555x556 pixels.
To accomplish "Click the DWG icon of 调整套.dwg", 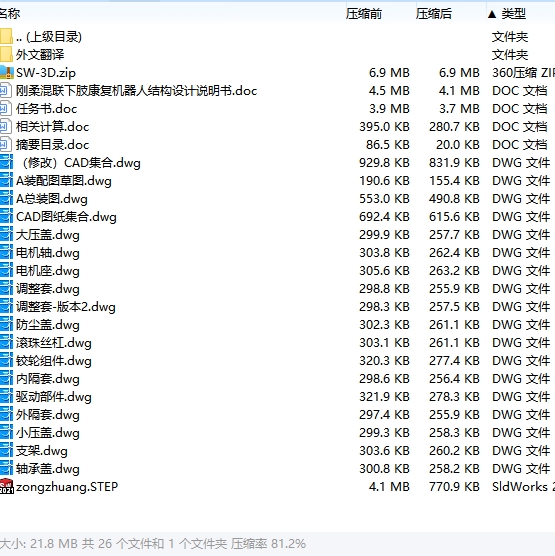I will coord(6,289).
